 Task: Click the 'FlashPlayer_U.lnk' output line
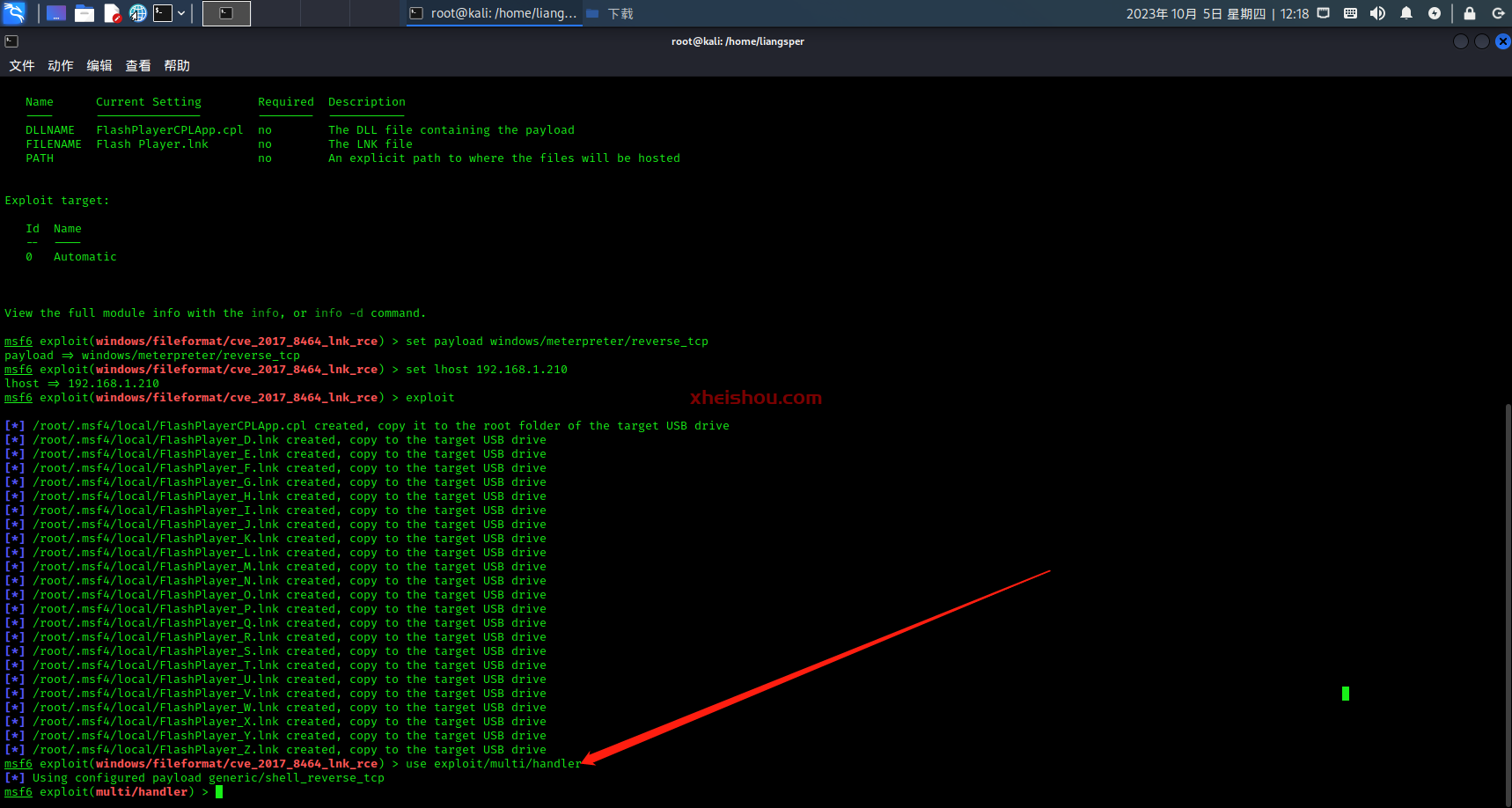[x=275, y=679]
